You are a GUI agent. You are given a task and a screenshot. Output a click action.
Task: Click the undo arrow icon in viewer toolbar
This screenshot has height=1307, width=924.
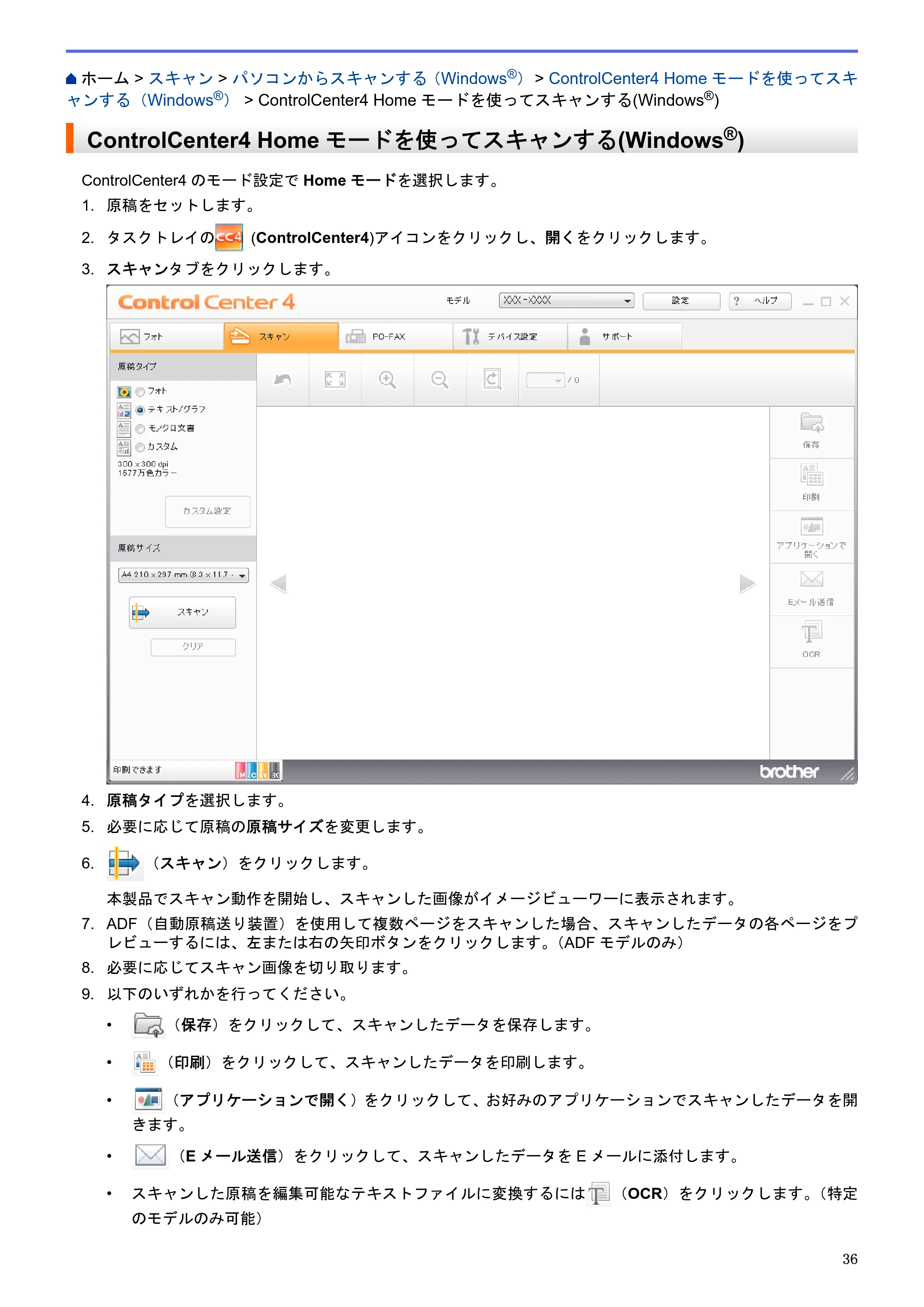[x=283, y=380]
